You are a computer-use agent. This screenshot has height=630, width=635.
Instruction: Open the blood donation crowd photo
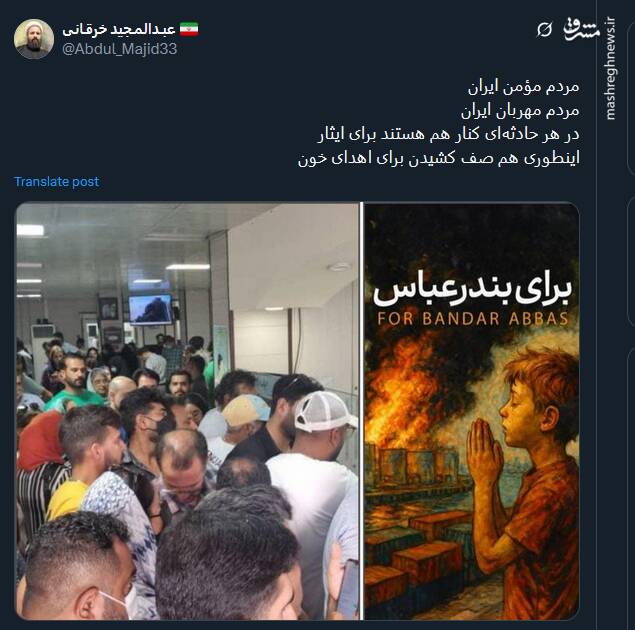pos(188,411)
